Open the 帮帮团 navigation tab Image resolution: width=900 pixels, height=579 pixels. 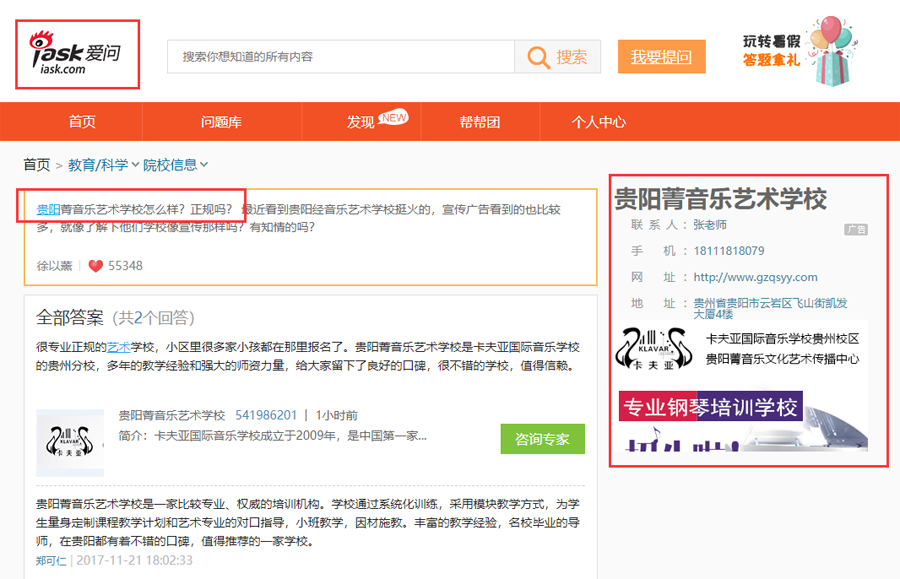pyautogui.click(x=479, y=122)
